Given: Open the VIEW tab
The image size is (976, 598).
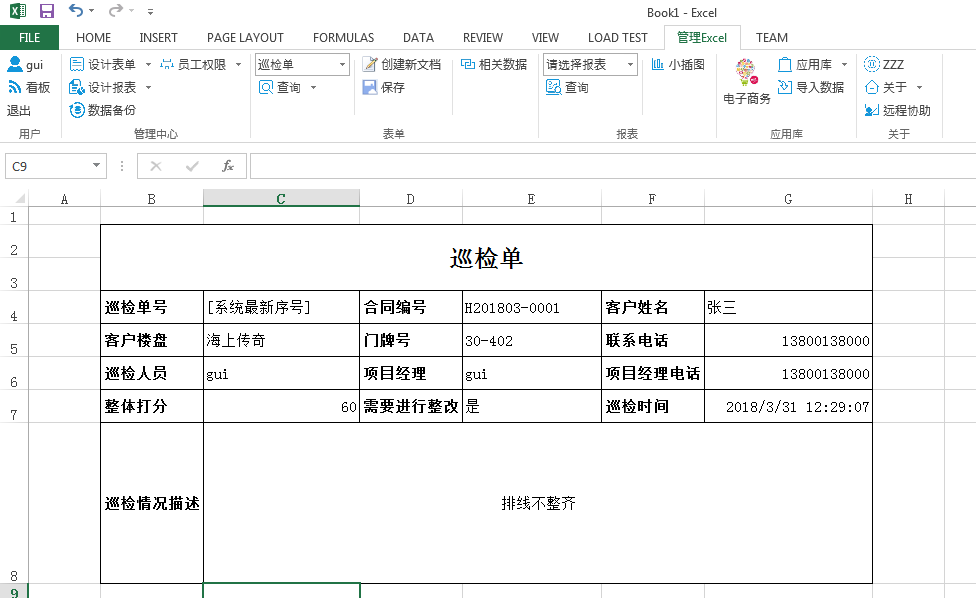Looking at the screenshot, I should tap(545, 37).
